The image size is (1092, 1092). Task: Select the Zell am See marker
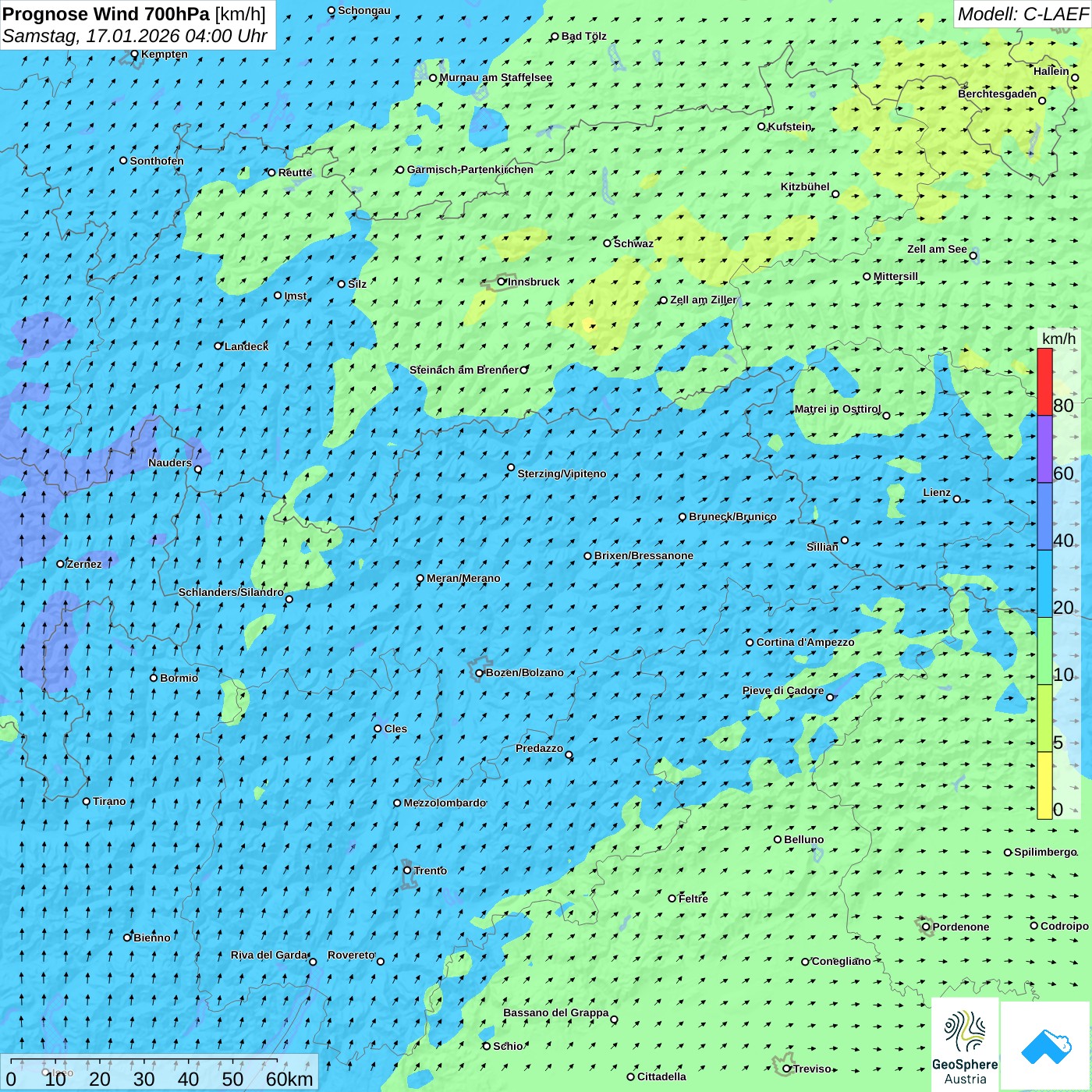coord(973,256)
